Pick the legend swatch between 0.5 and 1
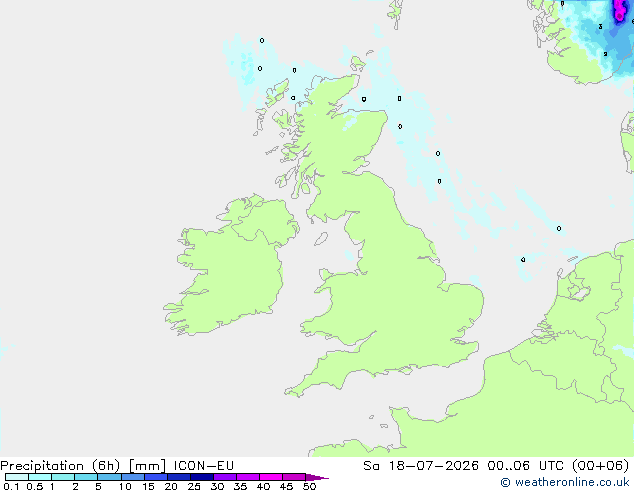634x490 pixels. click(40, 477)
